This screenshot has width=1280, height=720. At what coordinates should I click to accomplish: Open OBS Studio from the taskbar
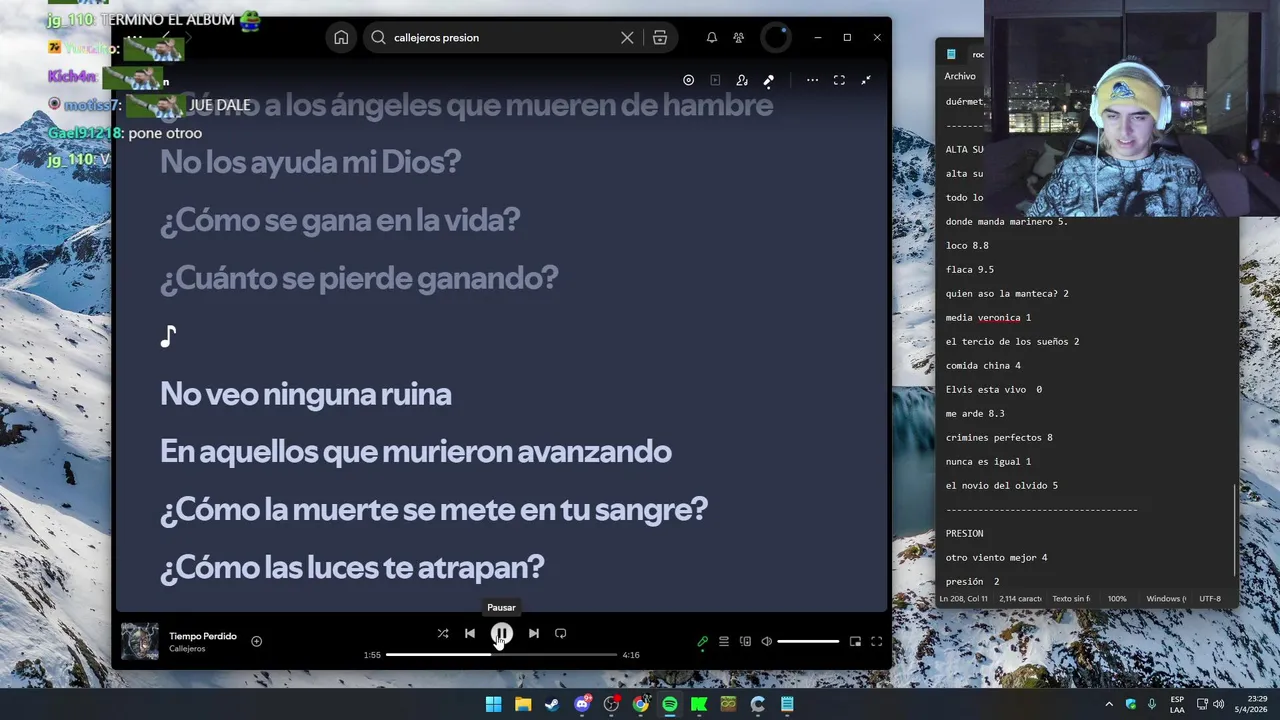pyautogui.click(x=611, y=704)
